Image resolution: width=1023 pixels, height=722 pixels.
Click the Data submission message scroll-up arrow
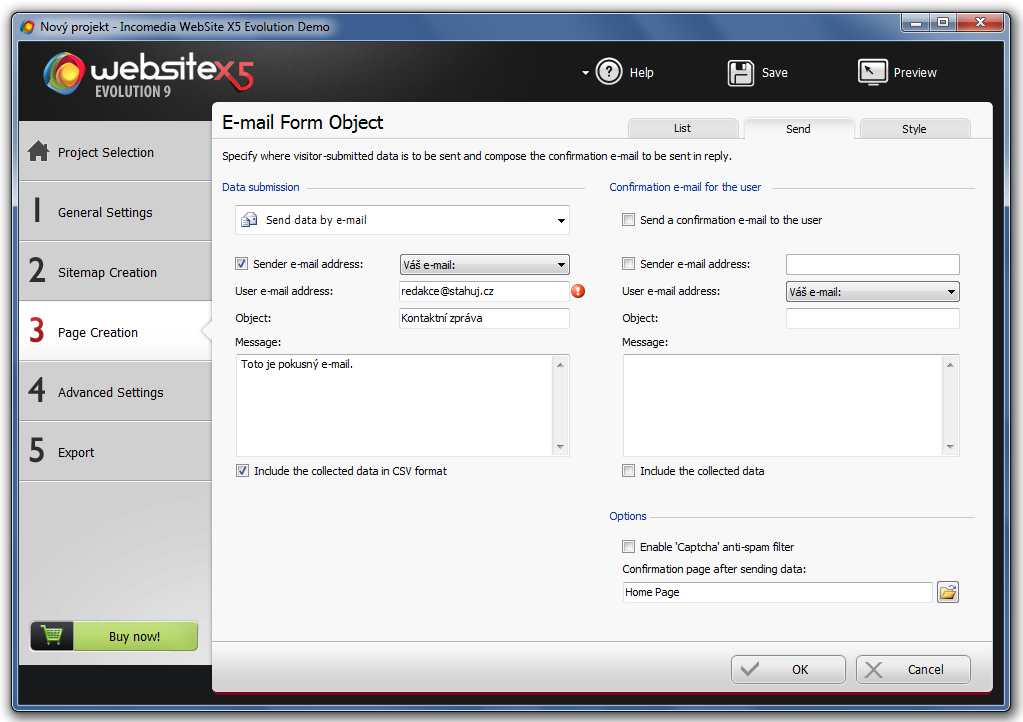click(x=560, y=365)
